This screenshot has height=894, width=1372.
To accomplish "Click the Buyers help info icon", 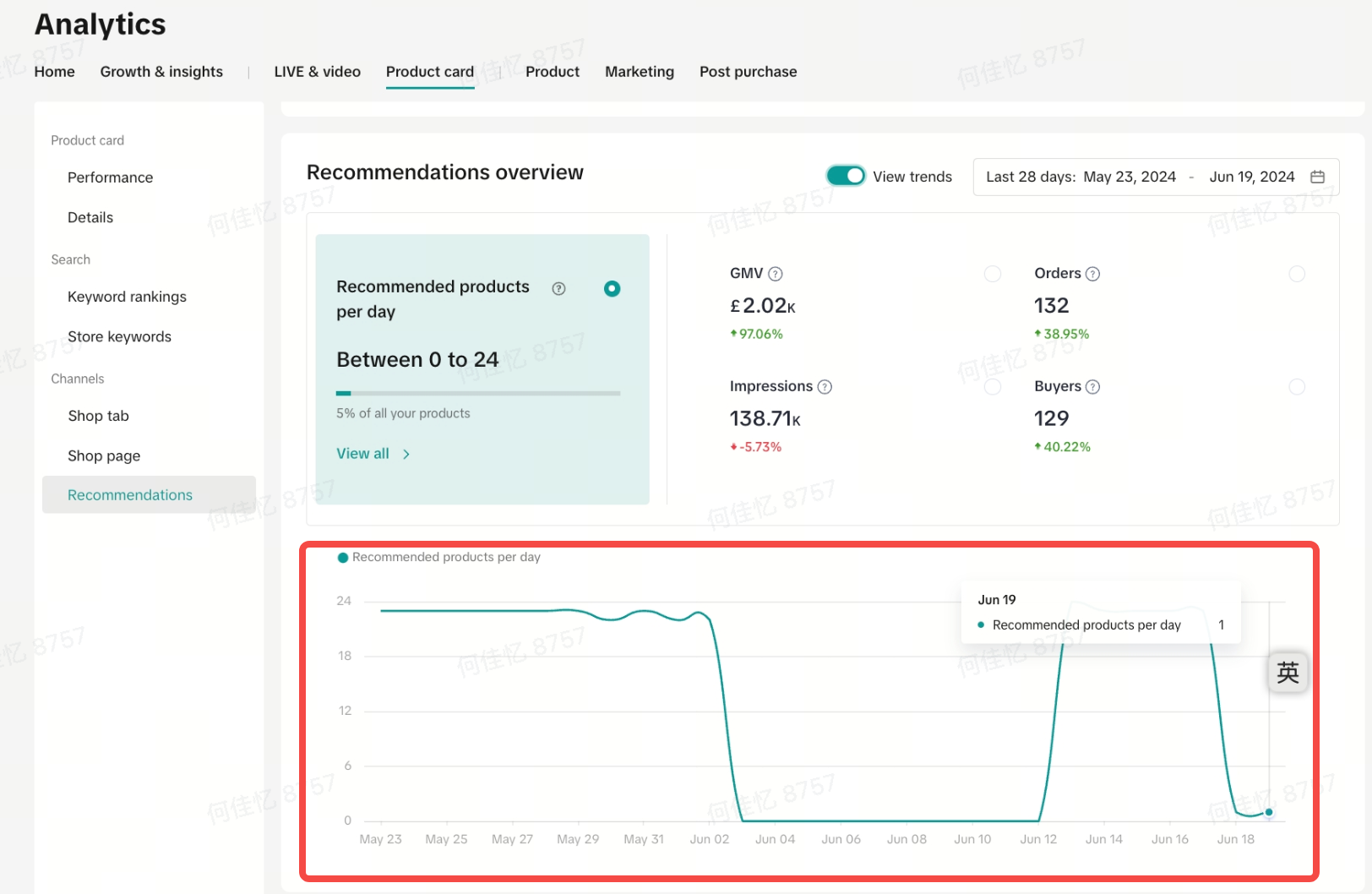I will click(1092, 387).
